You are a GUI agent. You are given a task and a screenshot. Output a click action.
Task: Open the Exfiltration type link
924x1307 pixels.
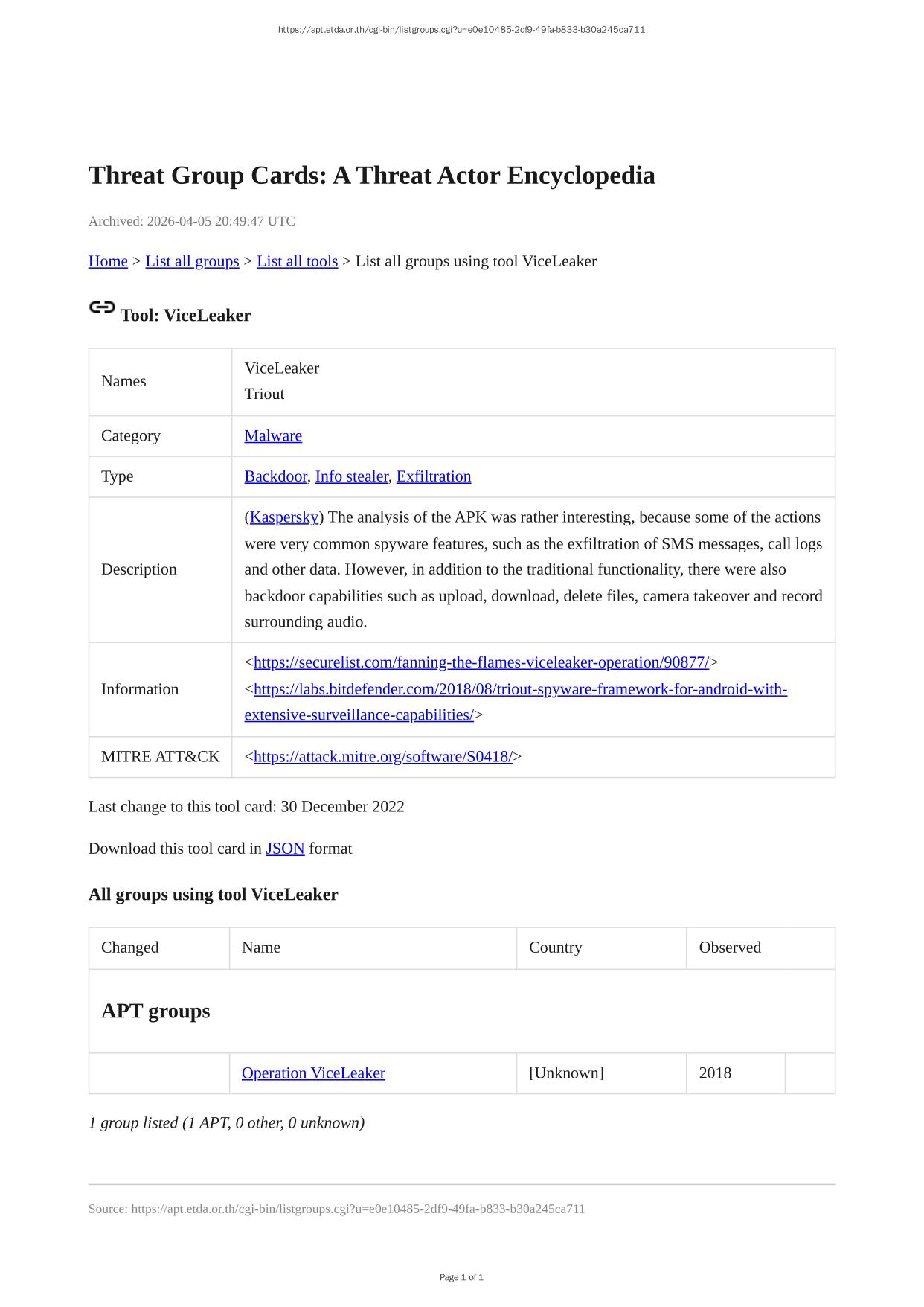[433, 476]
